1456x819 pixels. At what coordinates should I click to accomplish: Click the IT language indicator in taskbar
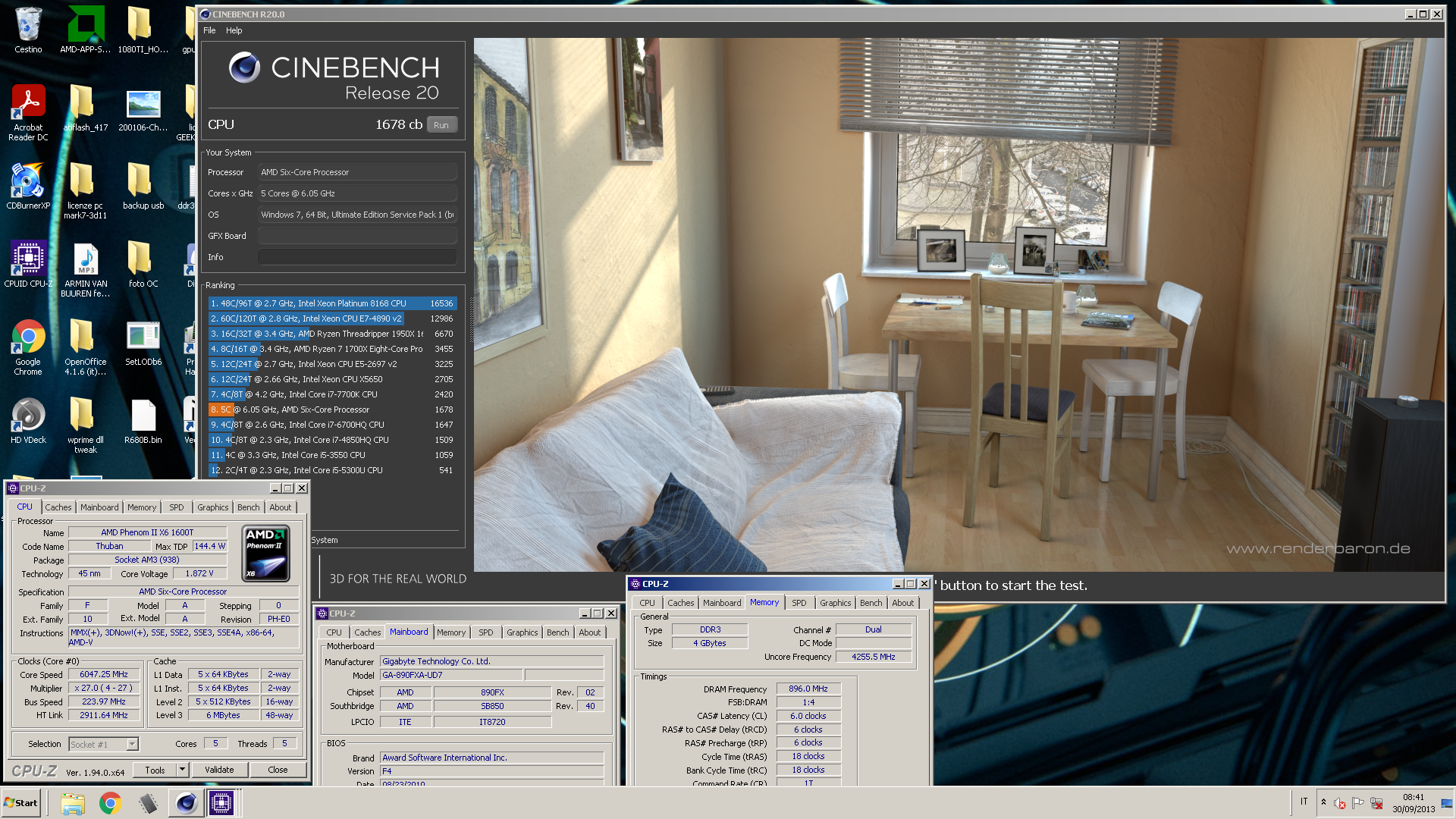[x=1304, y=802]
